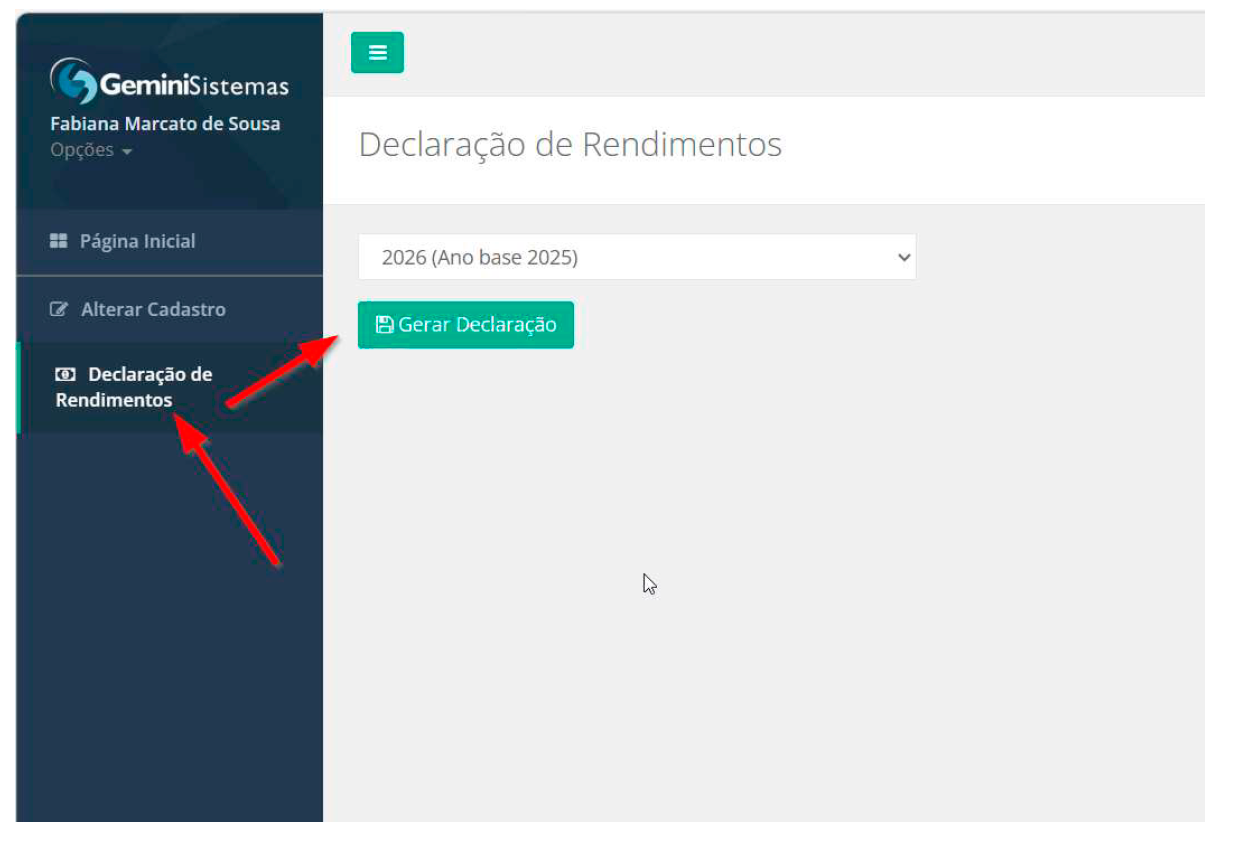Image resolution: width=1243 pixels, height=847 pixels.
Task: Click the GeminiSistemas brand text
Action: click(194, 86)
